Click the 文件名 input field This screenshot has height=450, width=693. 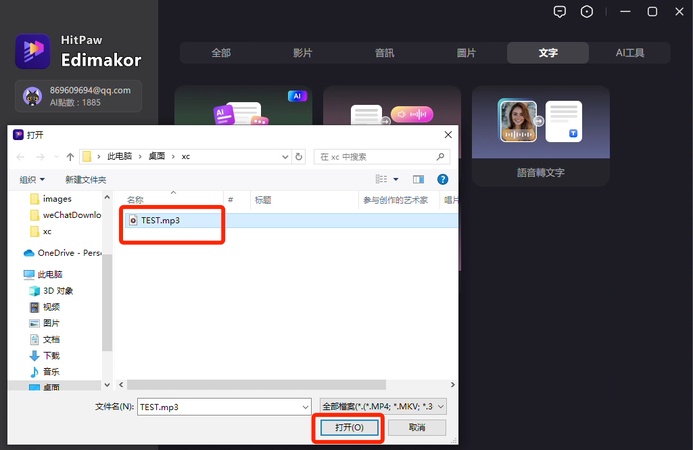(225, 407)
